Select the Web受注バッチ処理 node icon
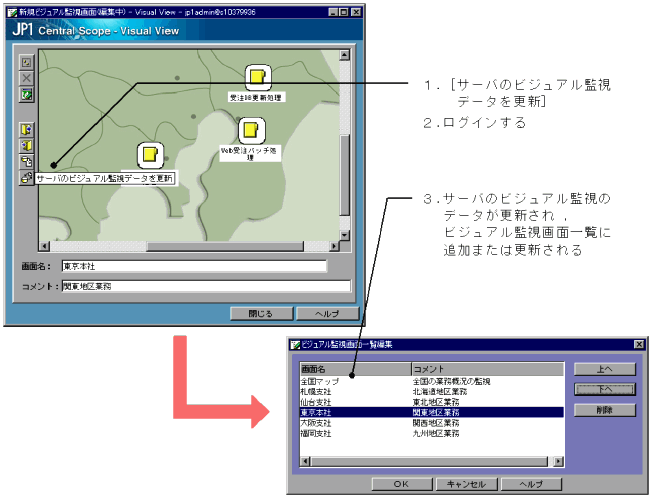This screenshot has height=498, width=651. pyautogui.click(x=252, y=130)
